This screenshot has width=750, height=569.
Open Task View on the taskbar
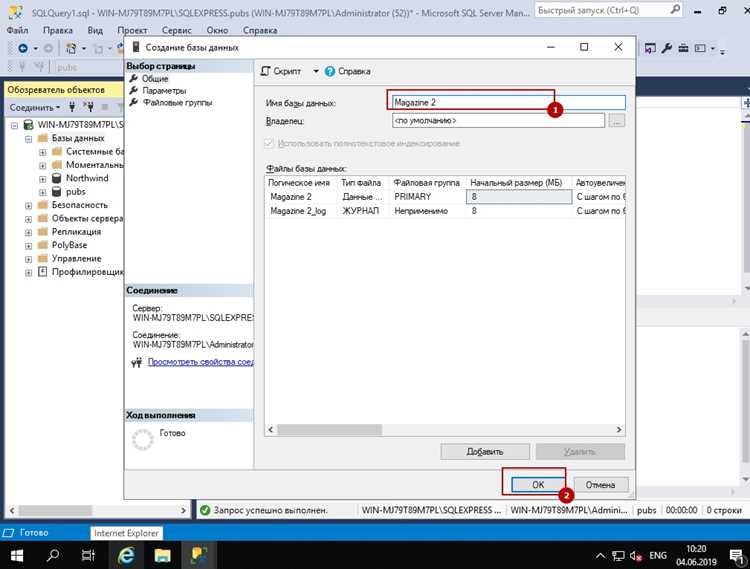tap(88, 555)
